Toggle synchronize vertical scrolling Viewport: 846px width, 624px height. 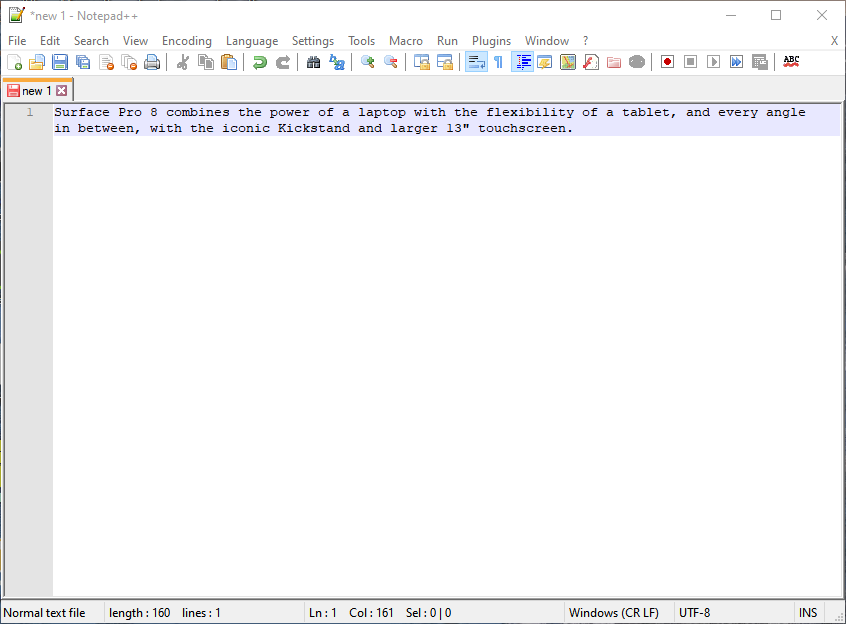pyautogui.click(x=421, y=63)
